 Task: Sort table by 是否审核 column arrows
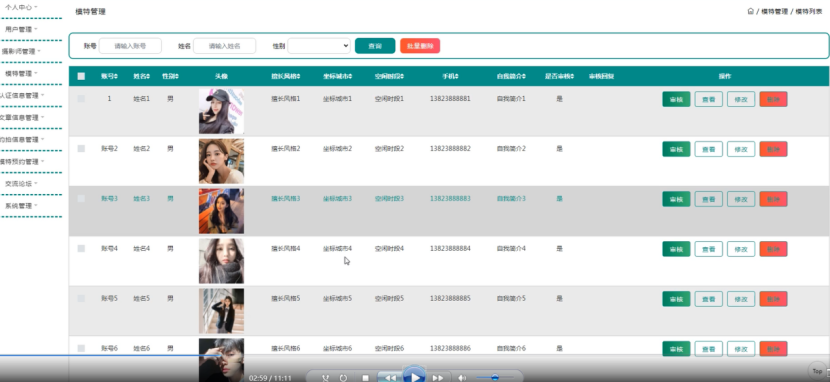[x=573, y=76]
